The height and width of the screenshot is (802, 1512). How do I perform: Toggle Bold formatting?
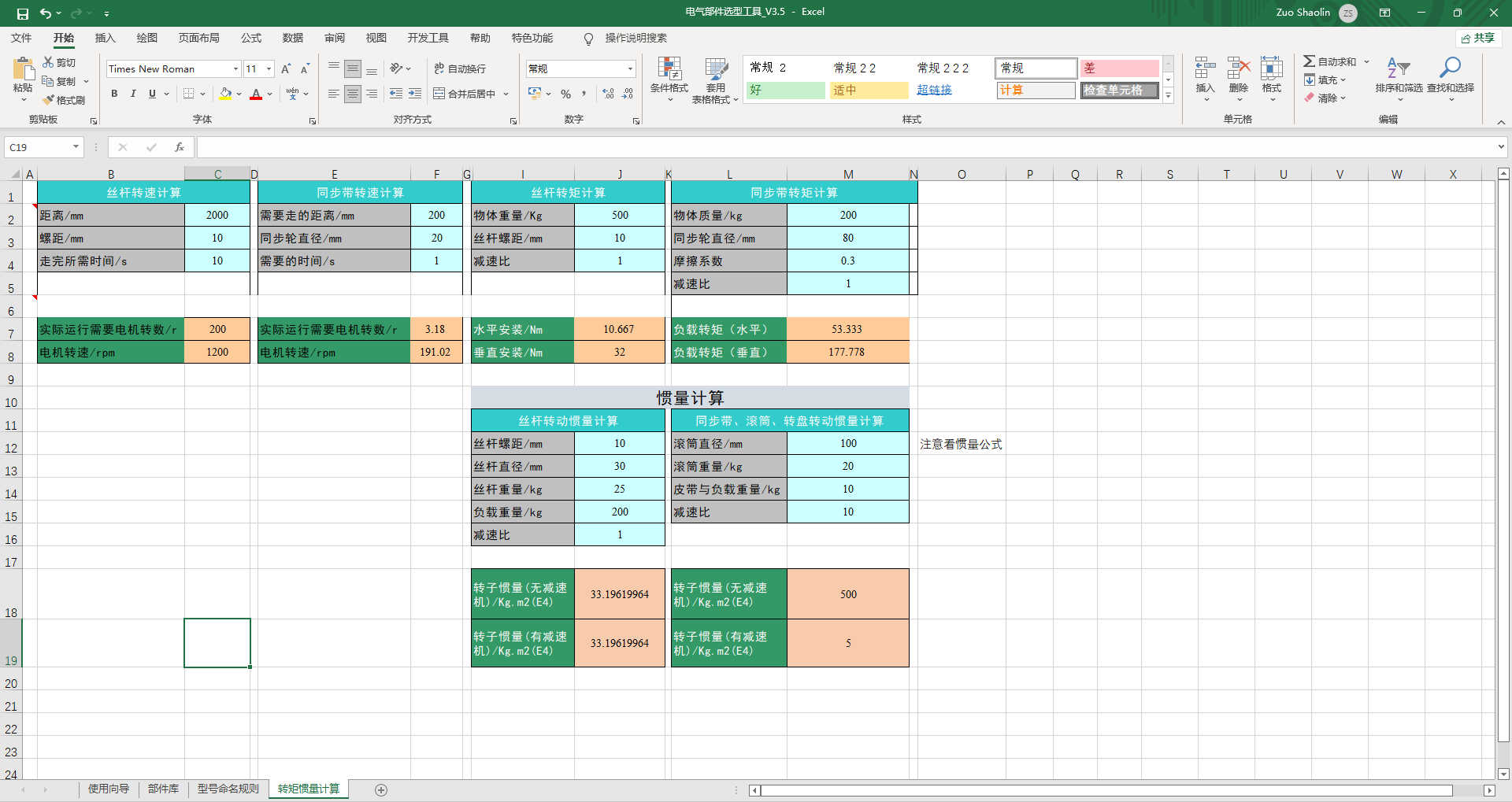point(114,94)
